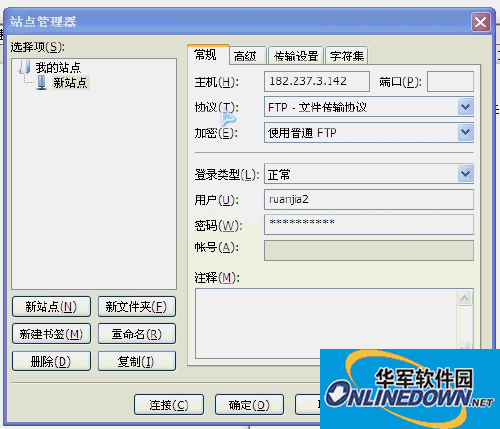Click the 我的站点 folder icon
Viewport: 500px width, 429px height.
(25, 67)
